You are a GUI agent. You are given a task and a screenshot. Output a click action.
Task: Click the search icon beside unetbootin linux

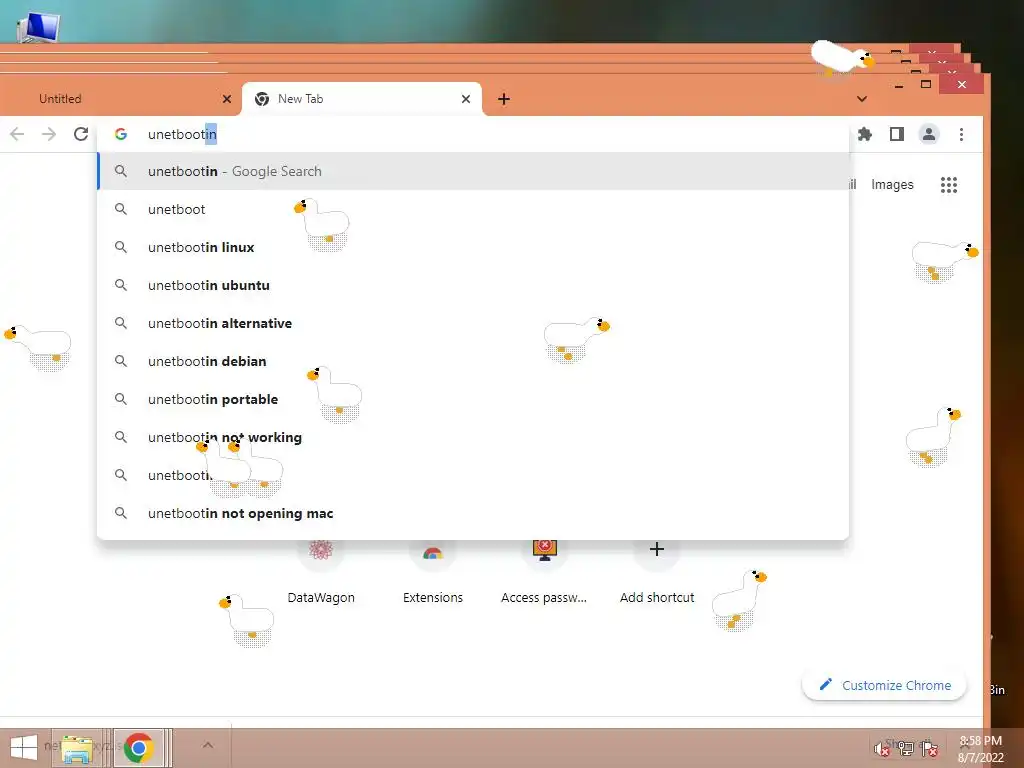pos(121,247)
